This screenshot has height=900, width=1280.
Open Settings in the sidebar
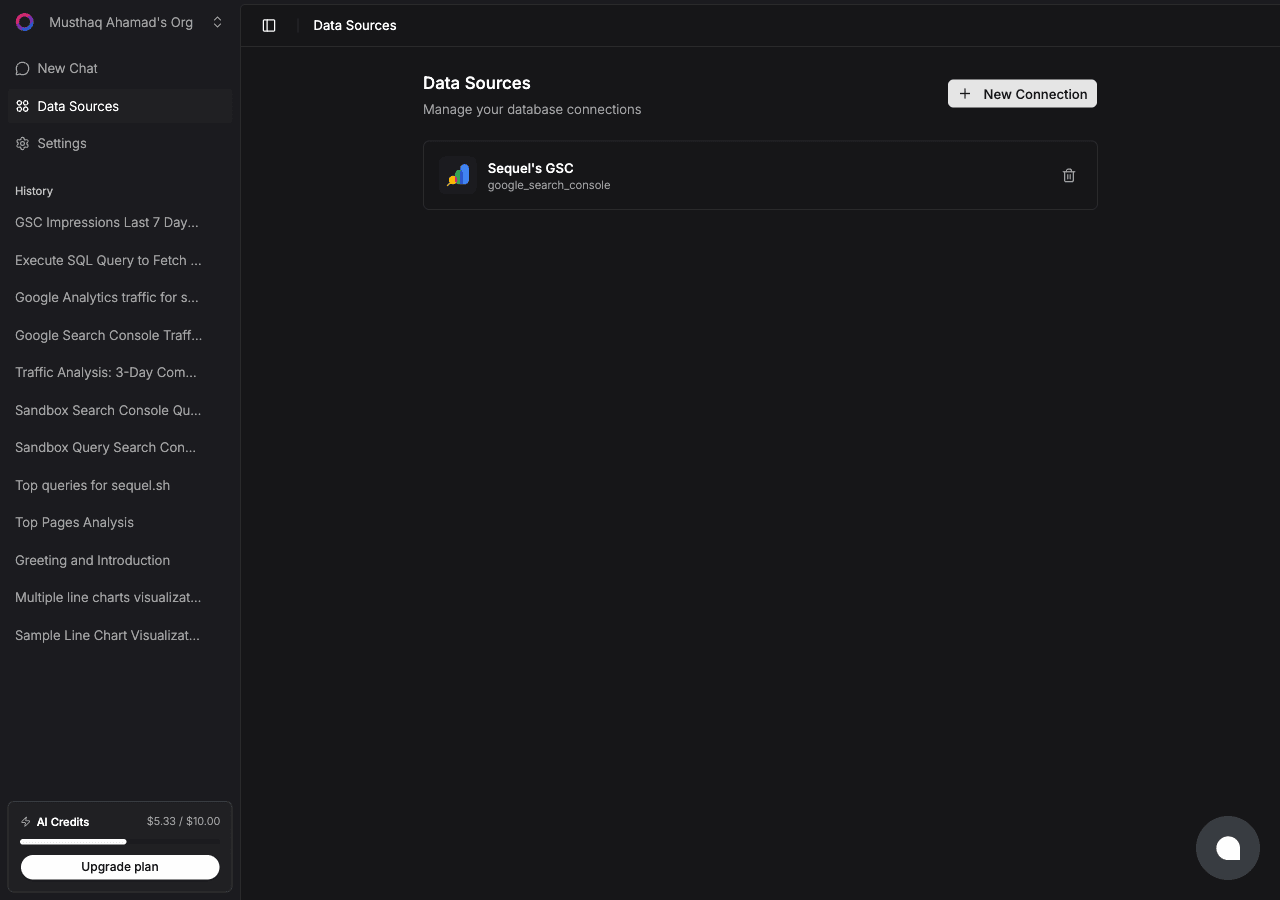point(120,143)
